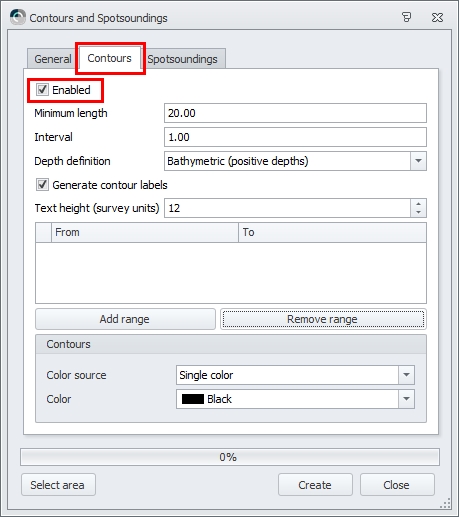Open the Color dropdown showing Black

406,399
